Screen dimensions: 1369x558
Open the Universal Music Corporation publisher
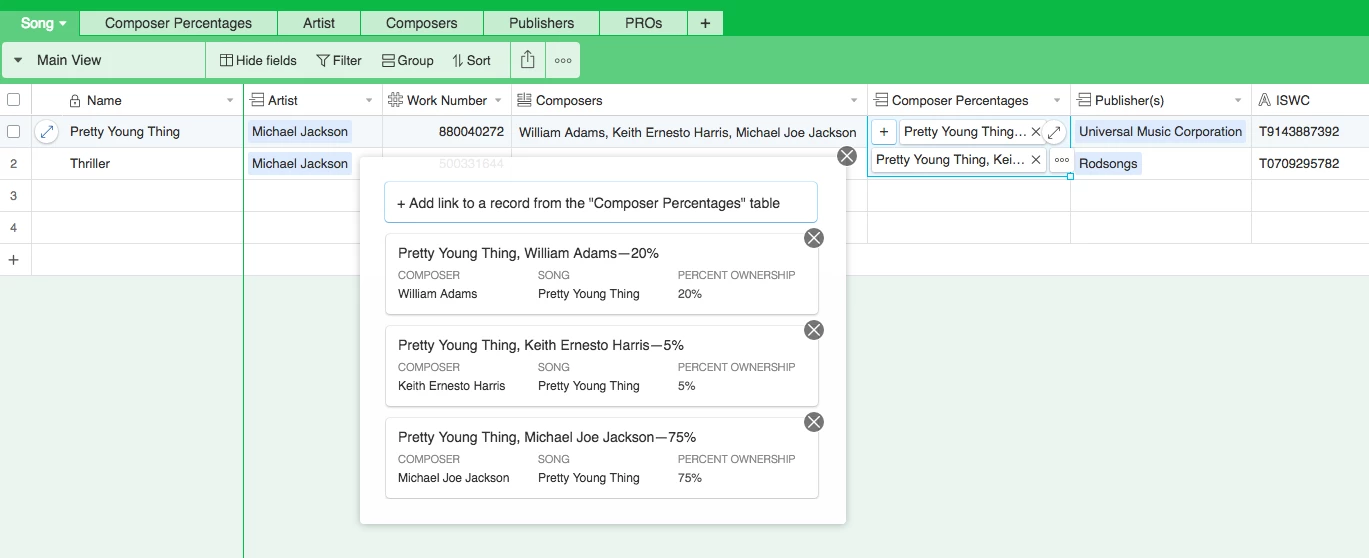pyautogui.click(x=1160, y=131)
